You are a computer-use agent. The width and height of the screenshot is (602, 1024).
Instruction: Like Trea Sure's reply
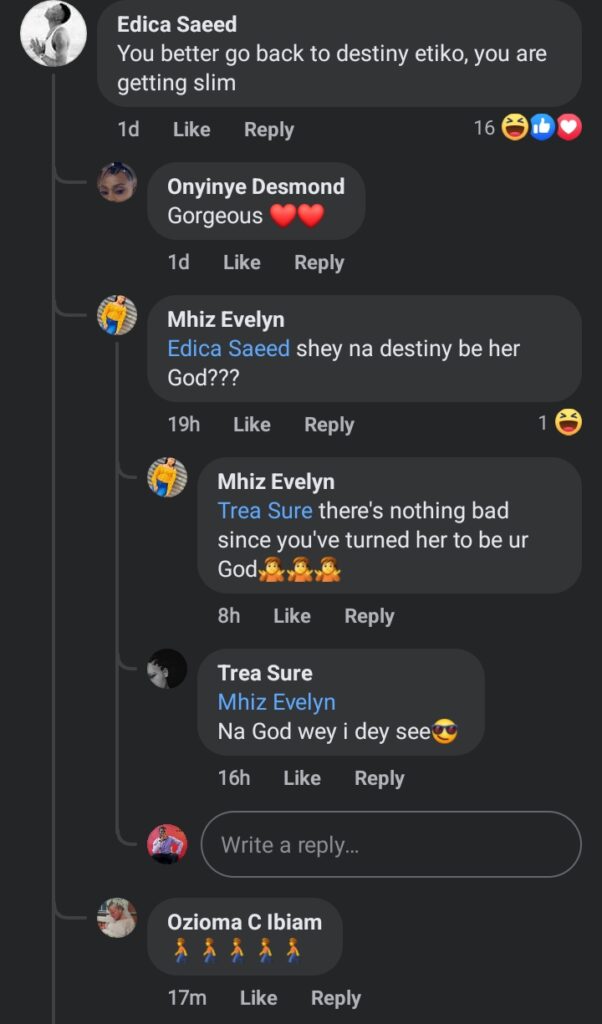301,778
